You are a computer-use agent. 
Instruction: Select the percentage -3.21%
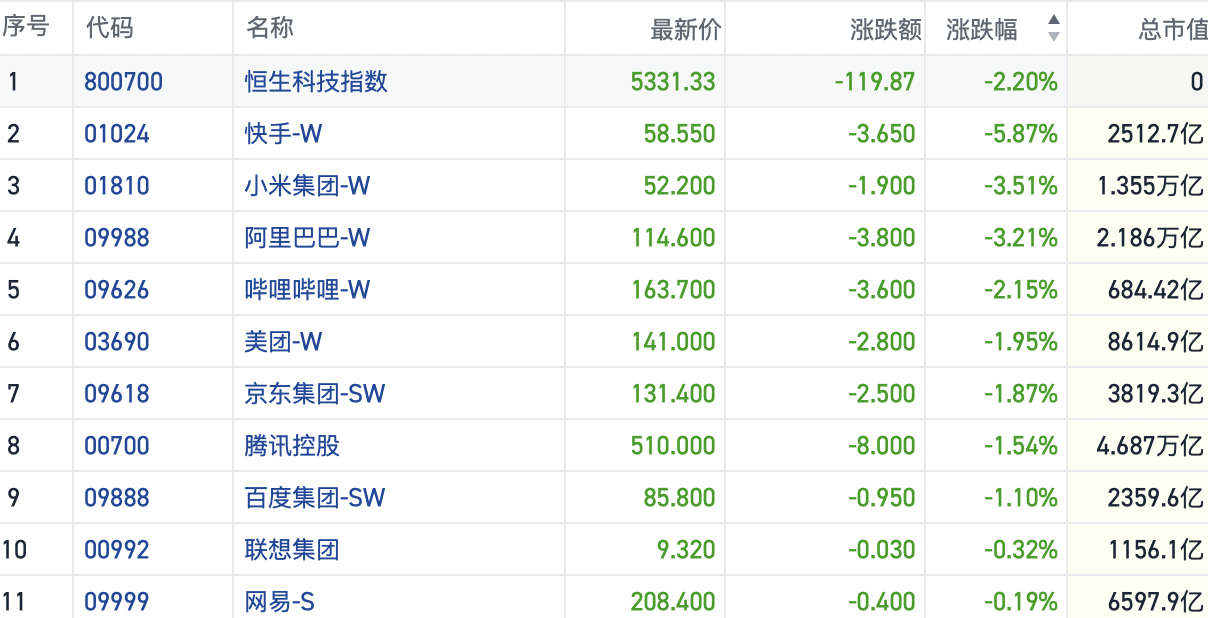(1019, 237)
